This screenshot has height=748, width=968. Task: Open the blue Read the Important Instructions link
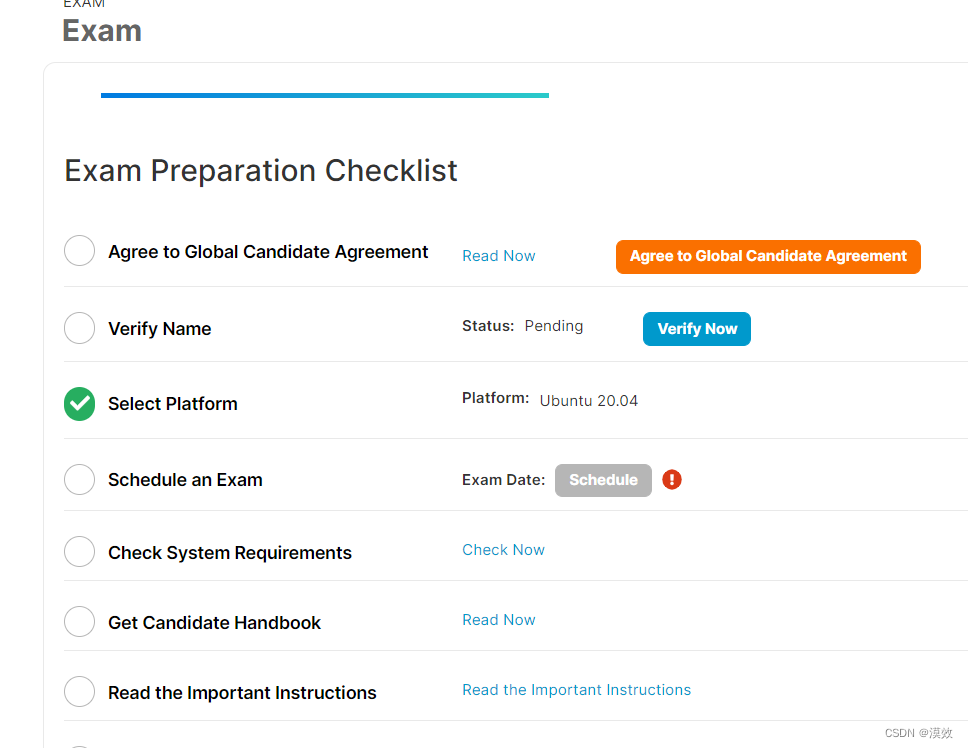576,690
